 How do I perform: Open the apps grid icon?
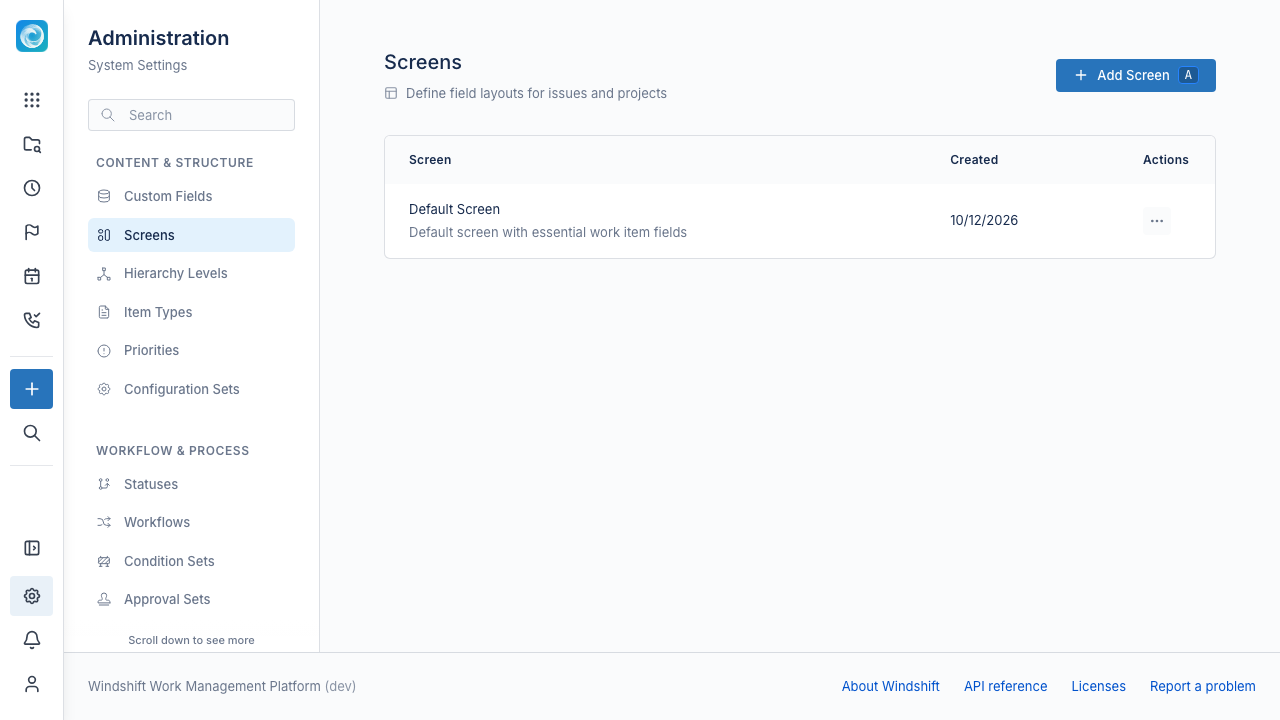pyautogui.click(x=32, y=100)
